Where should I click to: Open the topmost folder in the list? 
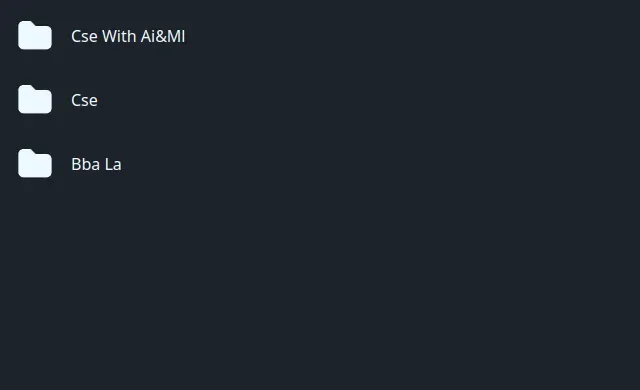[102, 36]
